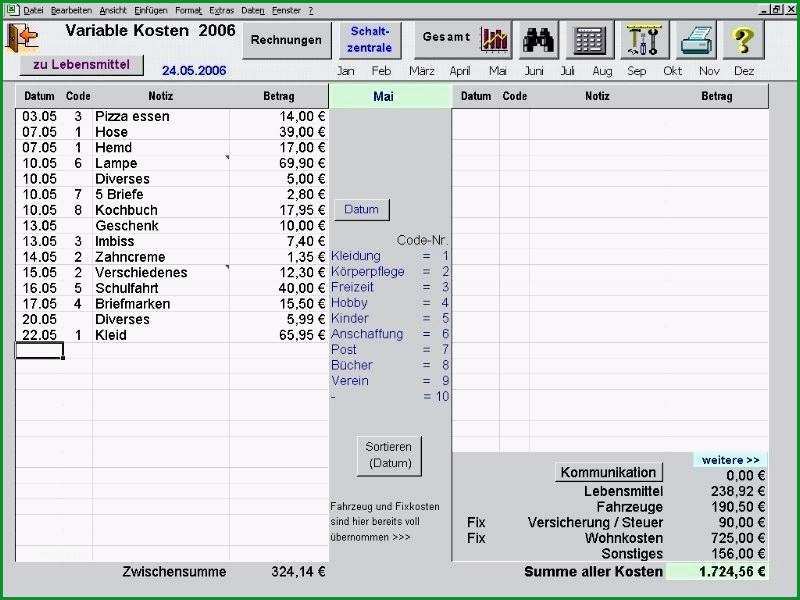The height and width of the screenshot is (600, 800).
Task: Select the 'Briefmarken' note cell
Action: point(161,304)
